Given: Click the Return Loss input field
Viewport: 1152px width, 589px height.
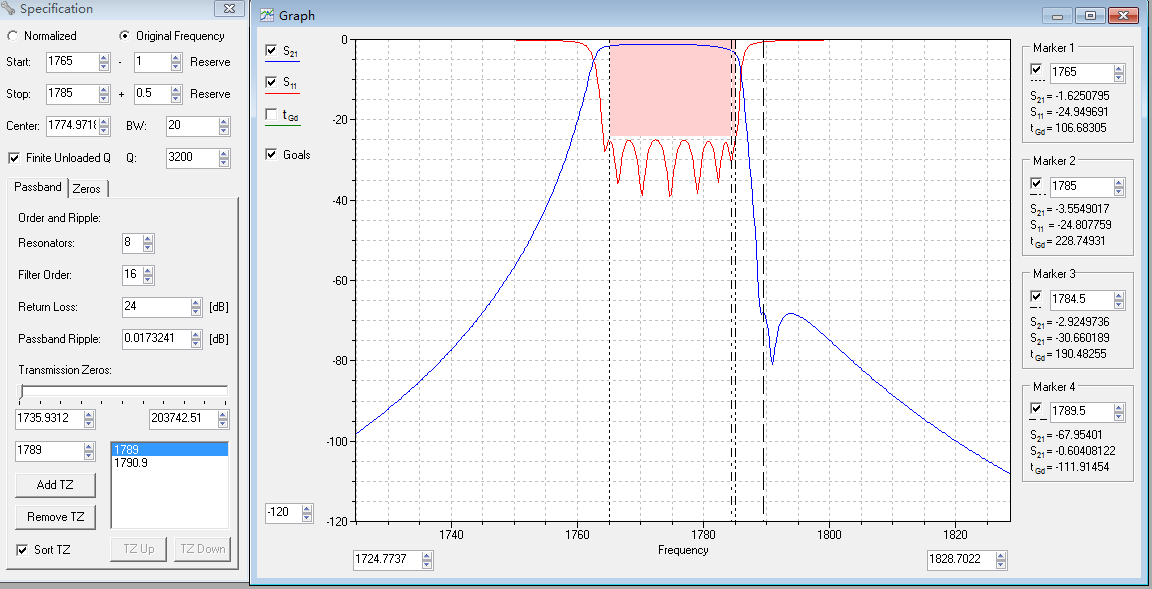Looking at the screenshot, I should 155,307.
